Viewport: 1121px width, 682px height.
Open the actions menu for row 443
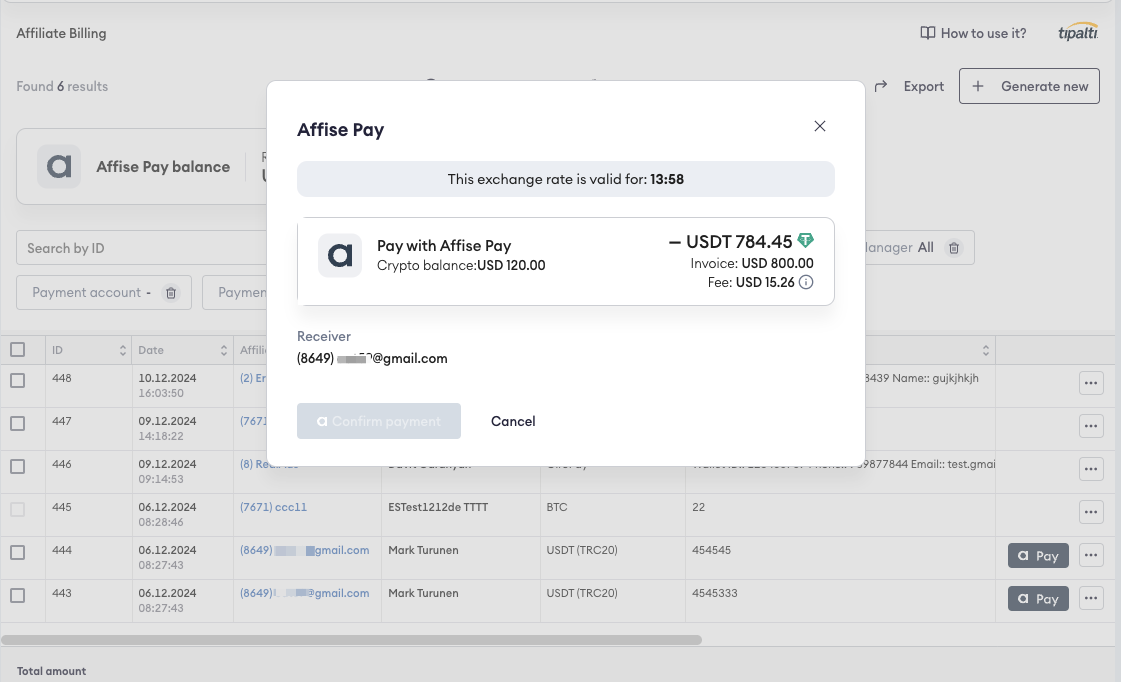click(x=1090, y=598)
